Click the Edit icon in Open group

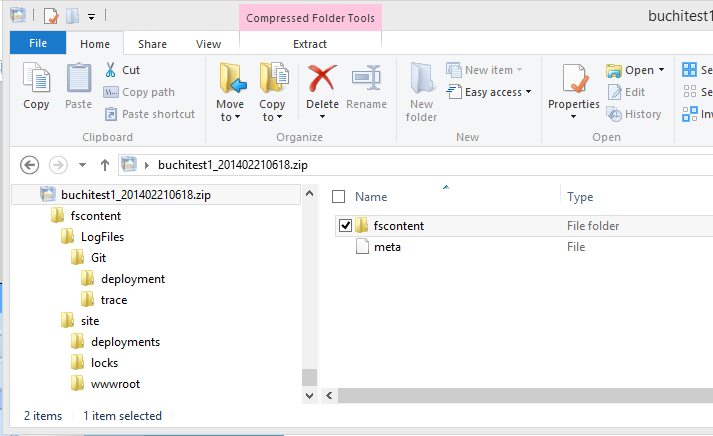614,92
